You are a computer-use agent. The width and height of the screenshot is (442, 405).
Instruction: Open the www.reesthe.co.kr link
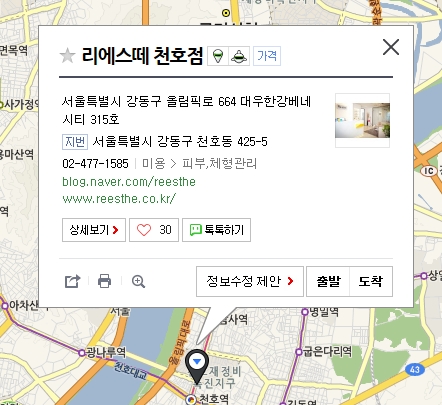pos(119,199)
